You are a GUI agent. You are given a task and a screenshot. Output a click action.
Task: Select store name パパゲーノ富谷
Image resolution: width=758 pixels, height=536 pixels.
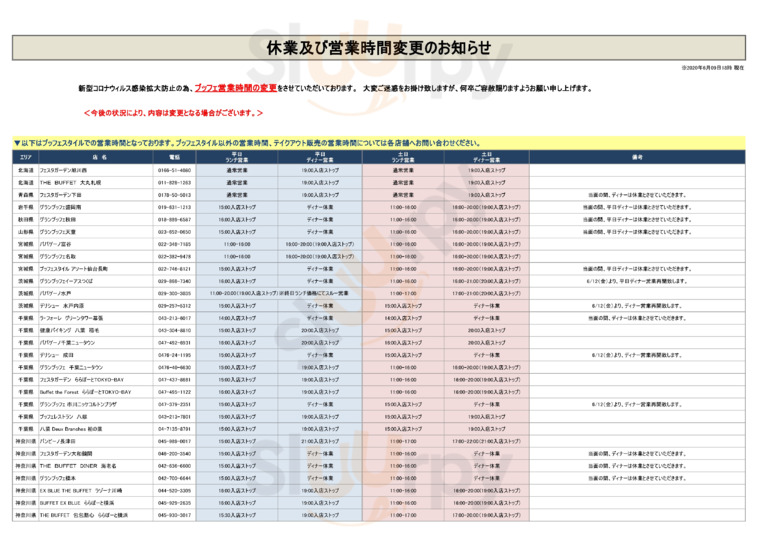click(55, 245)
